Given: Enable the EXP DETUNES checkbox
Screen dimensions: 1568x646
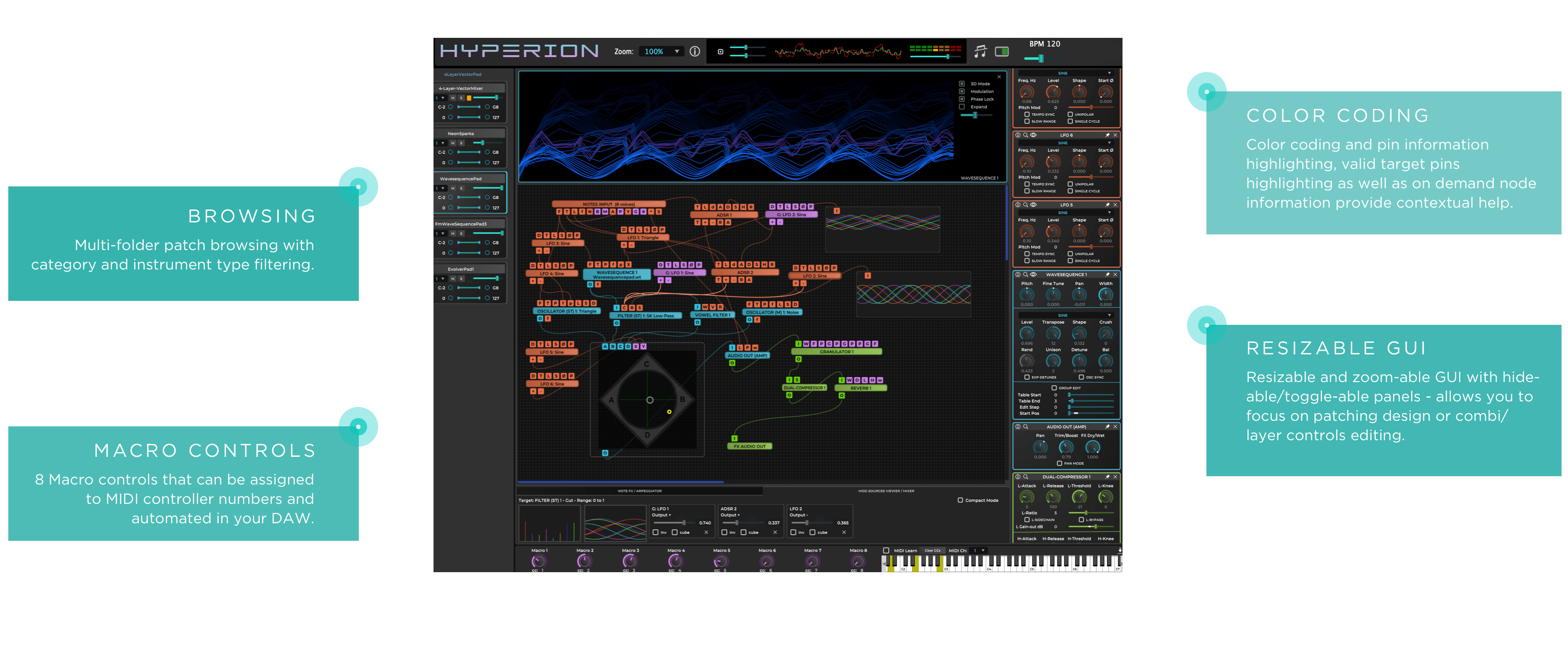Looking at the screenshot, I should (1027, 377).
